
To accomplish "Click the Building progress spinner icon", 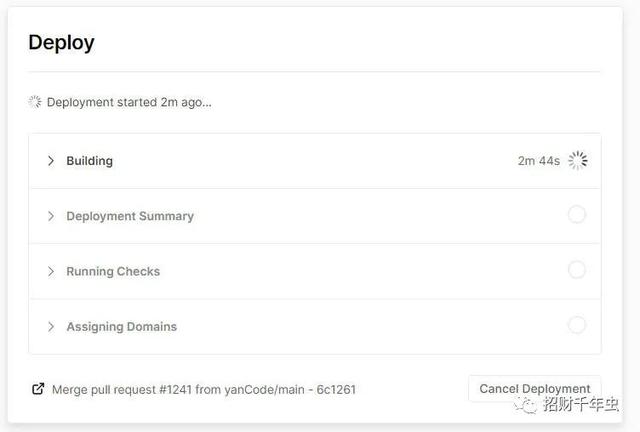I will 577,161.
